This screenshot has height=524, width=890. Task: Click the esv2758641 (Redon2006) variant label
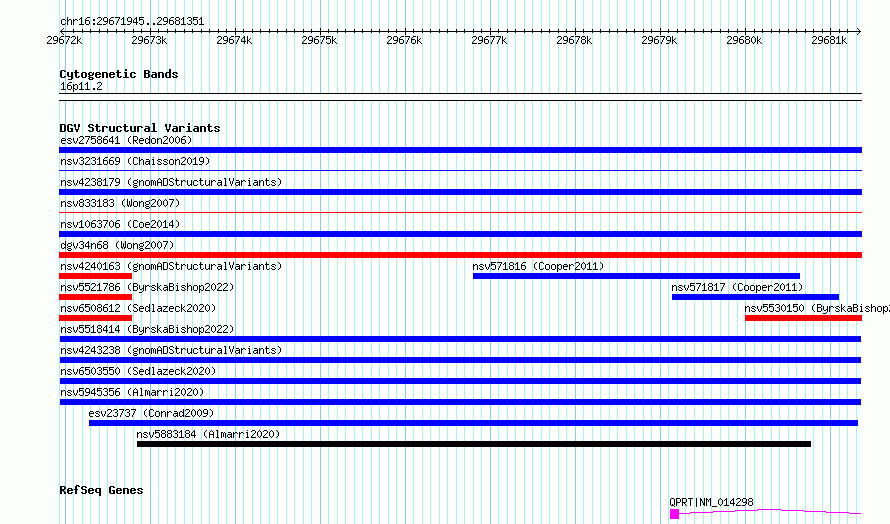tap(126, 140)
